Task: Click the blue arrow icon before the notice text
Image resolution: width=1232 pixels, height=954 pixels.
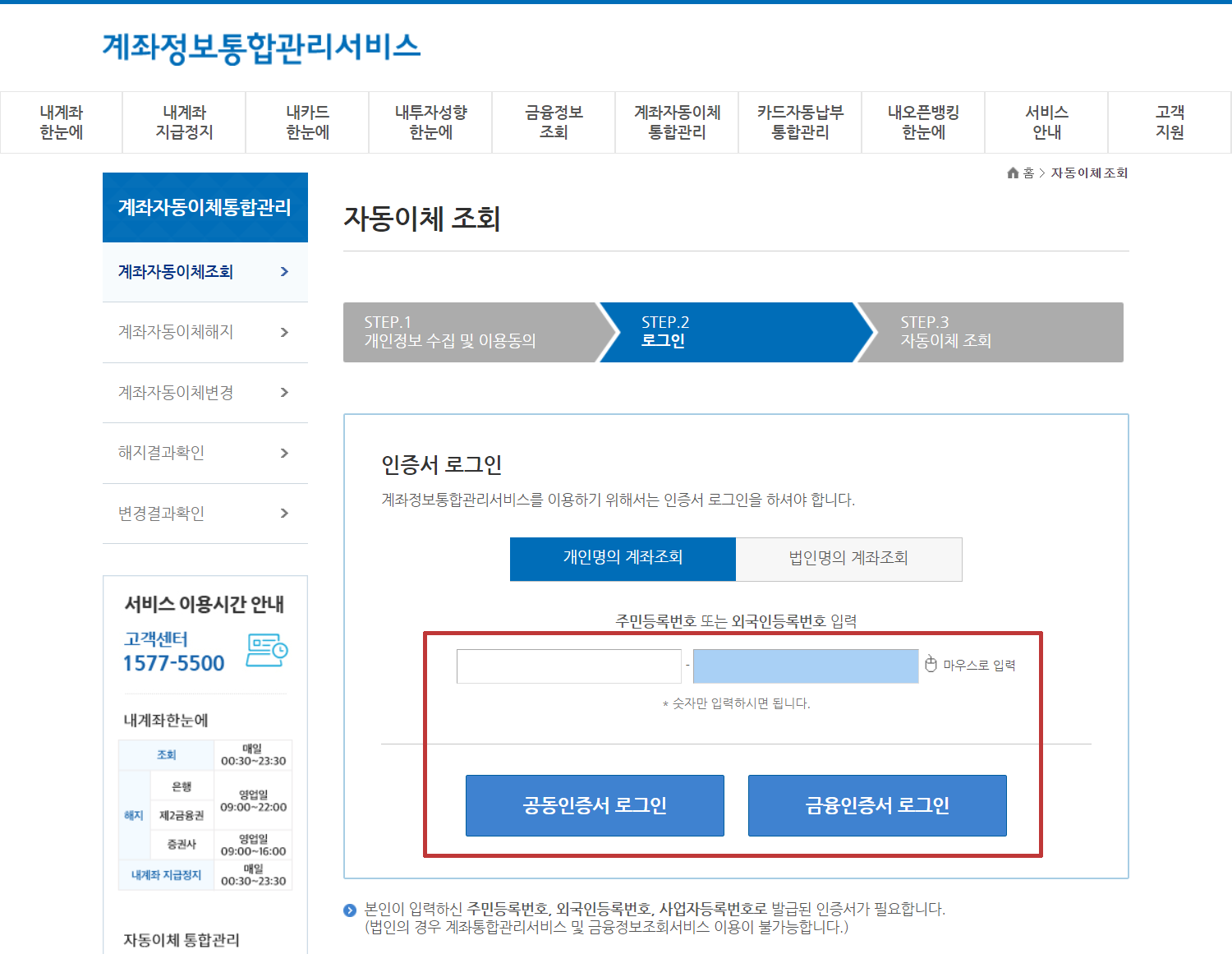Action: [x=349, y=909]
